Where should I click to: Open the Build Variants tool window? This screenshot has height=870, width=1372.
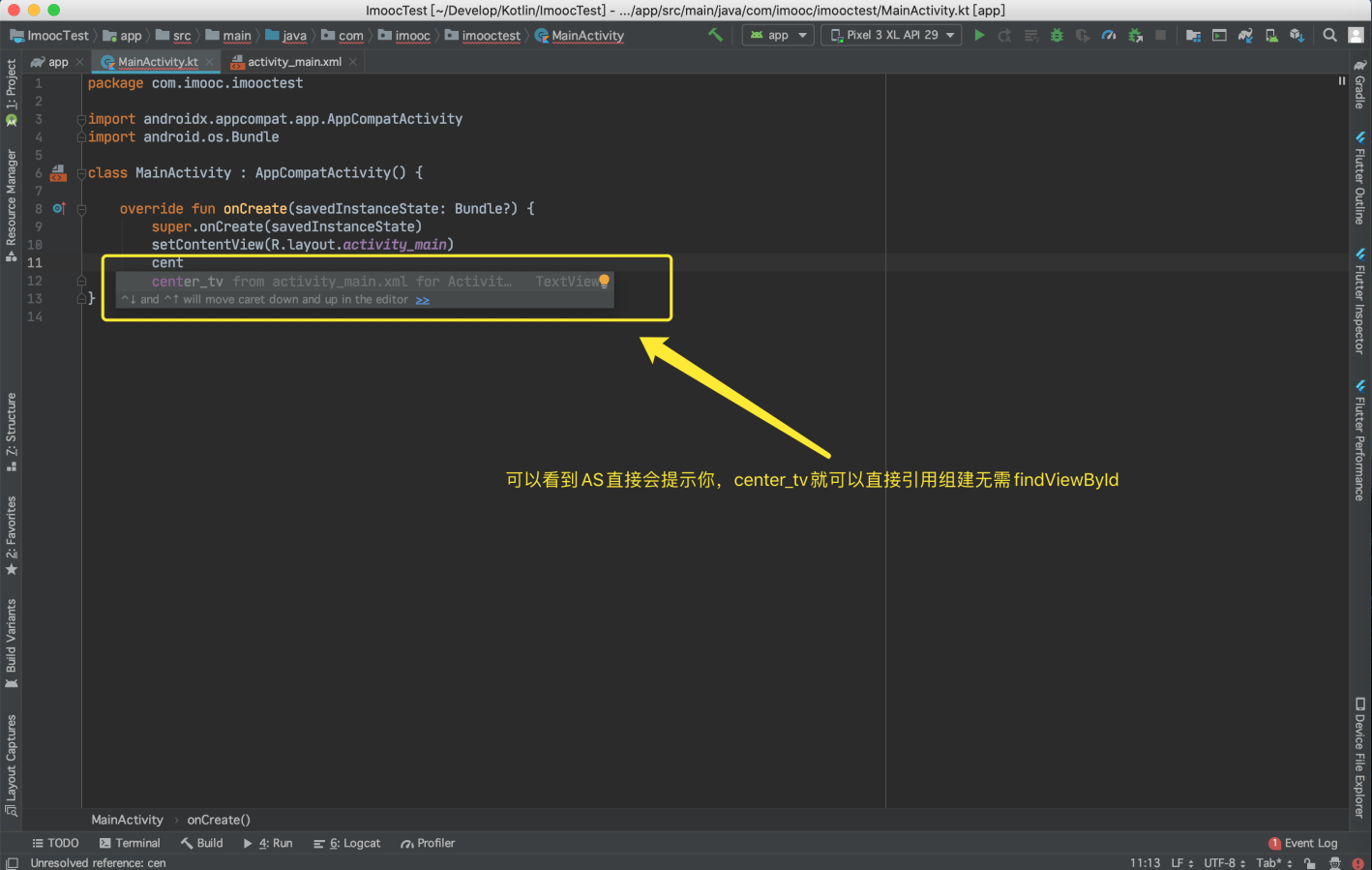[x=11, y=644]
